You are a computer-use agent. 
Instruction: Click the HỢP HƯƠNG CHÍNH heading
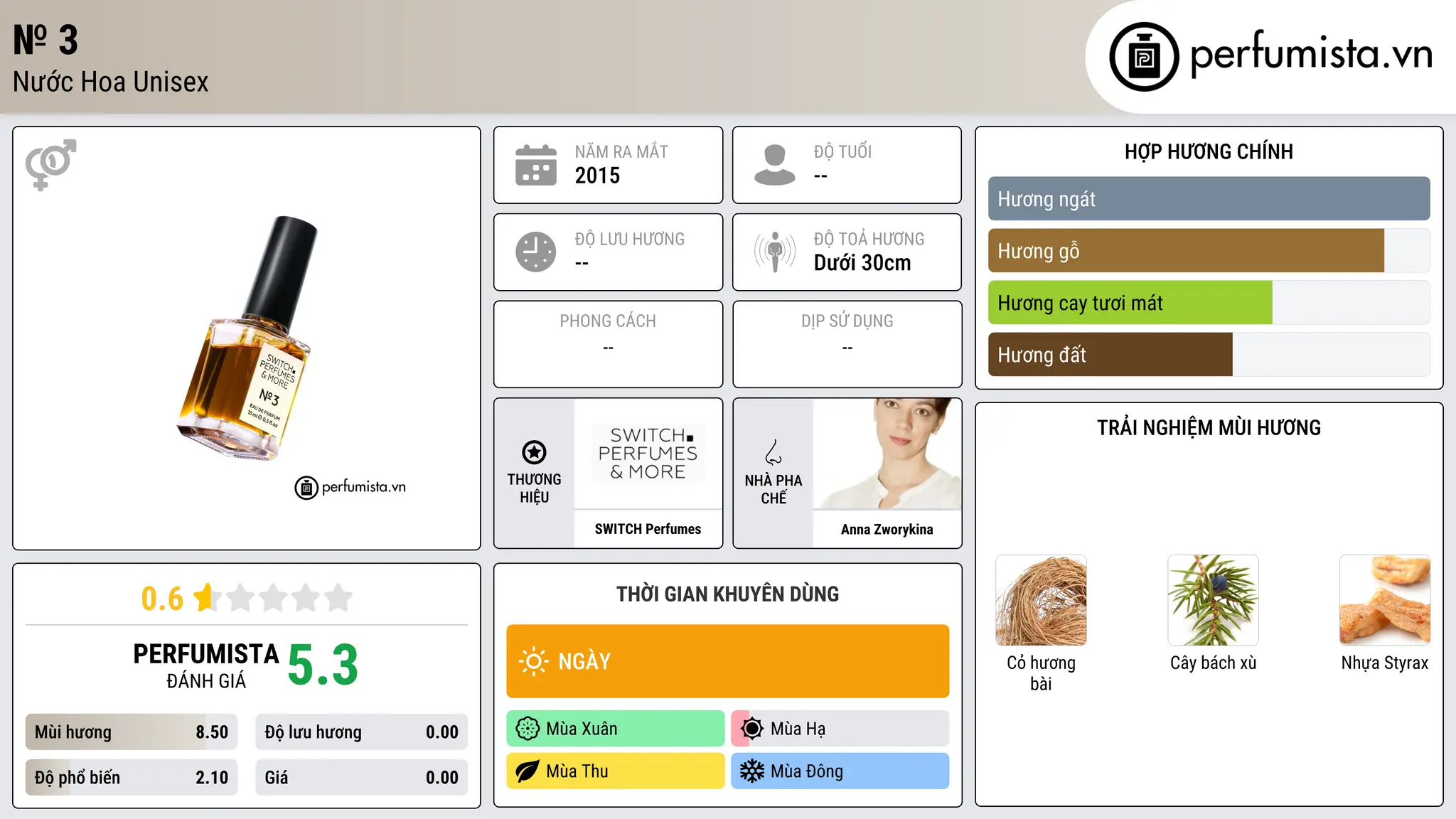click(1209, 151)
